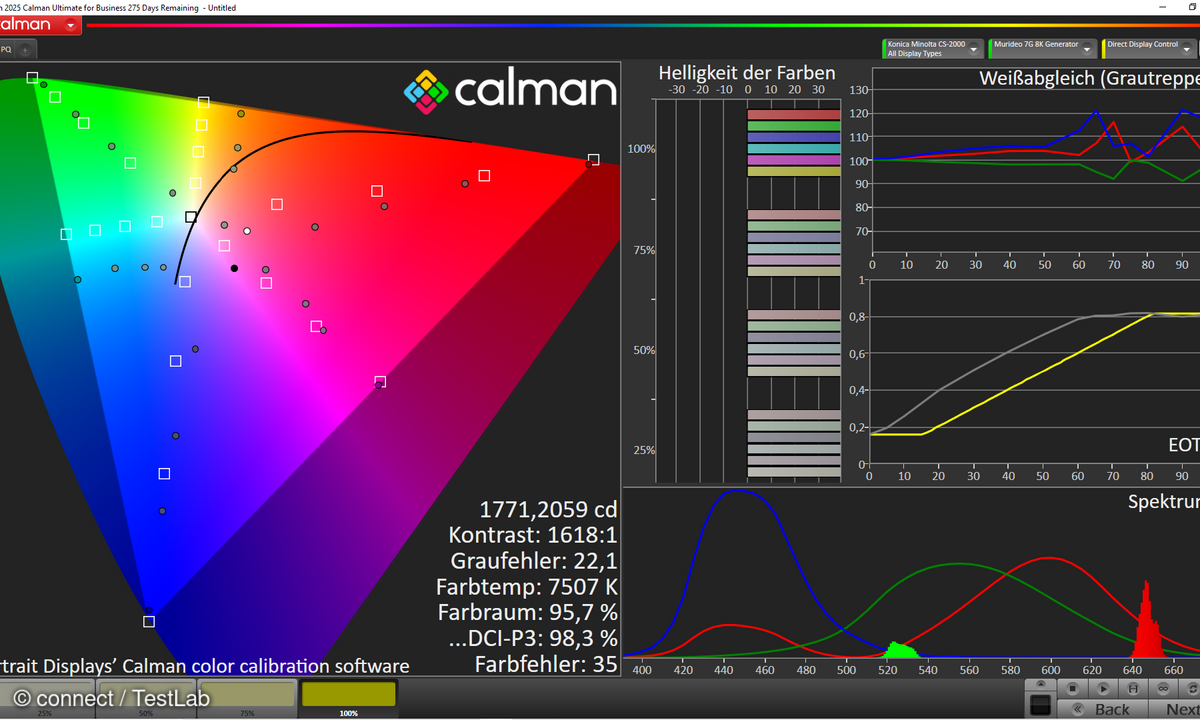Open the Direct Display Control dropdown
This screenshot has width=1200, height=720.
point(1188,48)
